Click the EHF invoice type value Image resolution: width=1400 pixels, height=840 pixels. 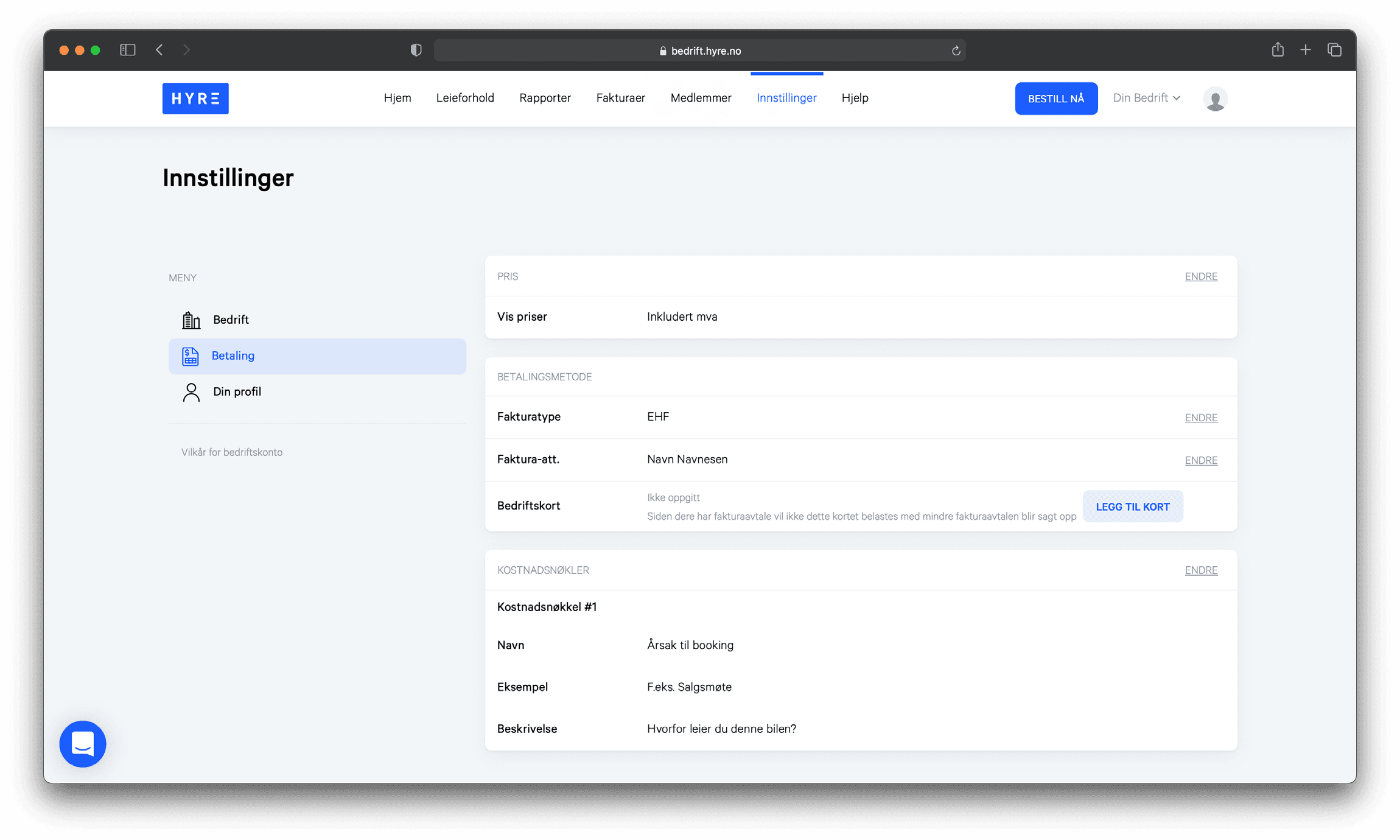click(658, 417)
